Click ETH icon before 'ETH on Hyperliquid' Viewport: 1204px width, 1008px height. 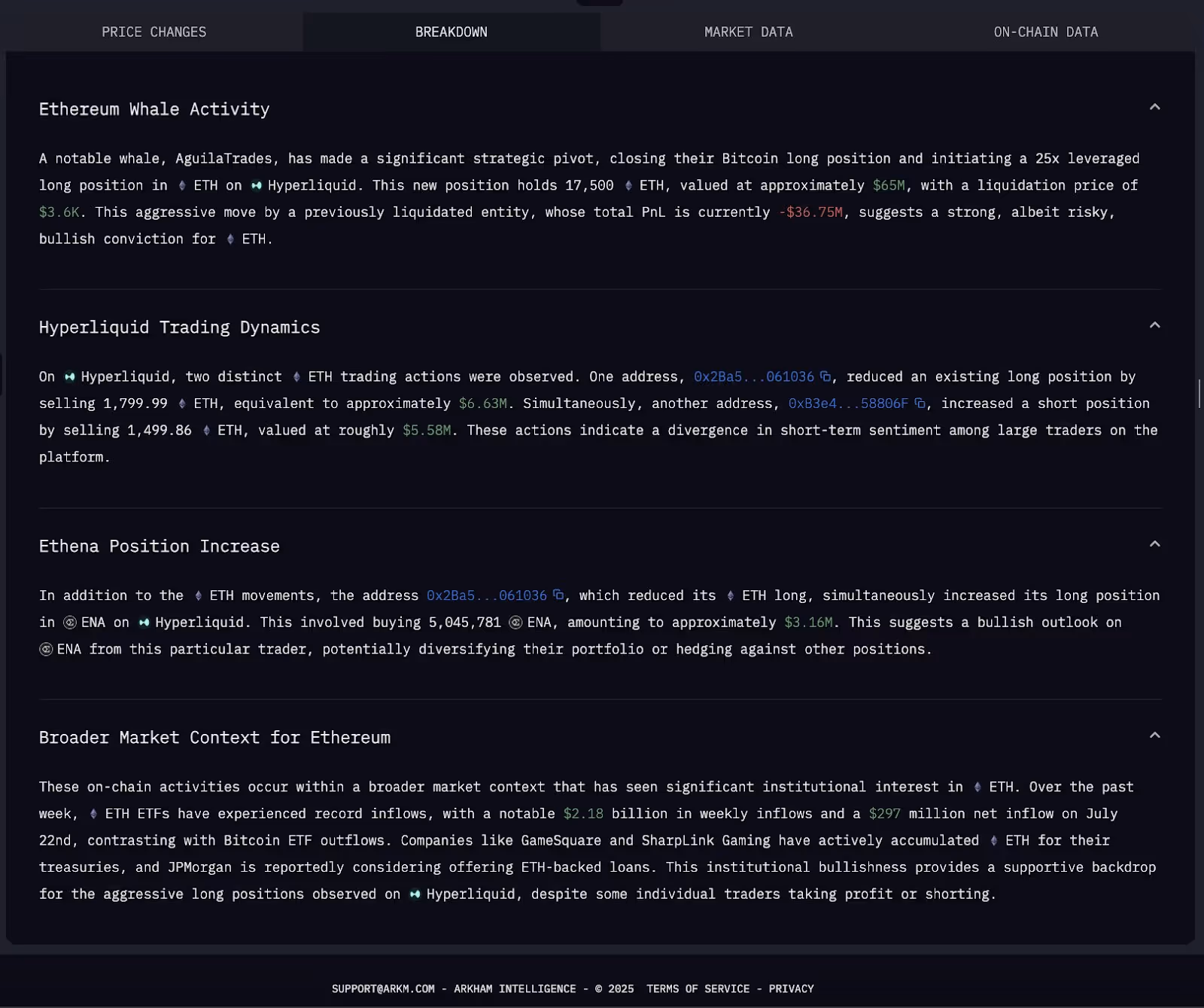[182, 185]
